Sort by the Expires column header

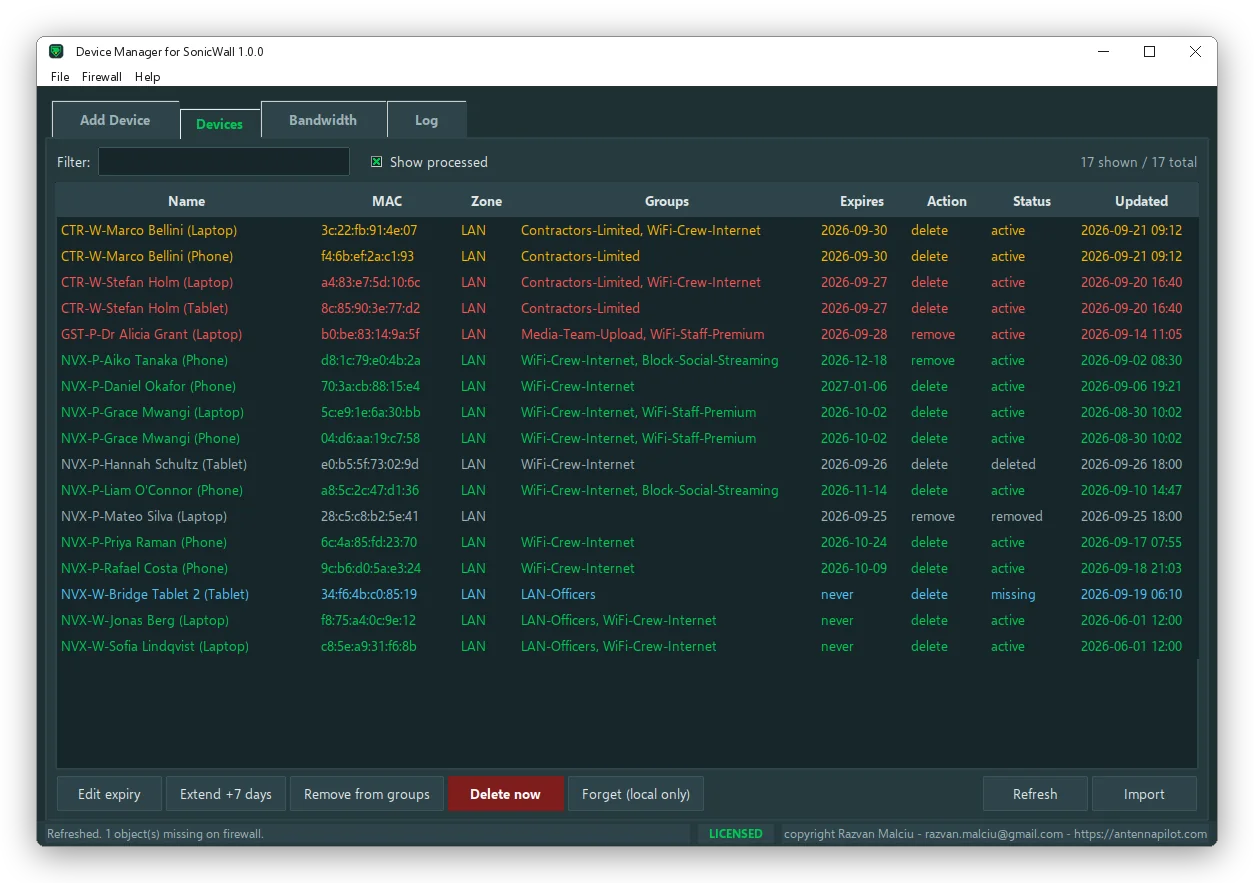click(x=862, y=201)
